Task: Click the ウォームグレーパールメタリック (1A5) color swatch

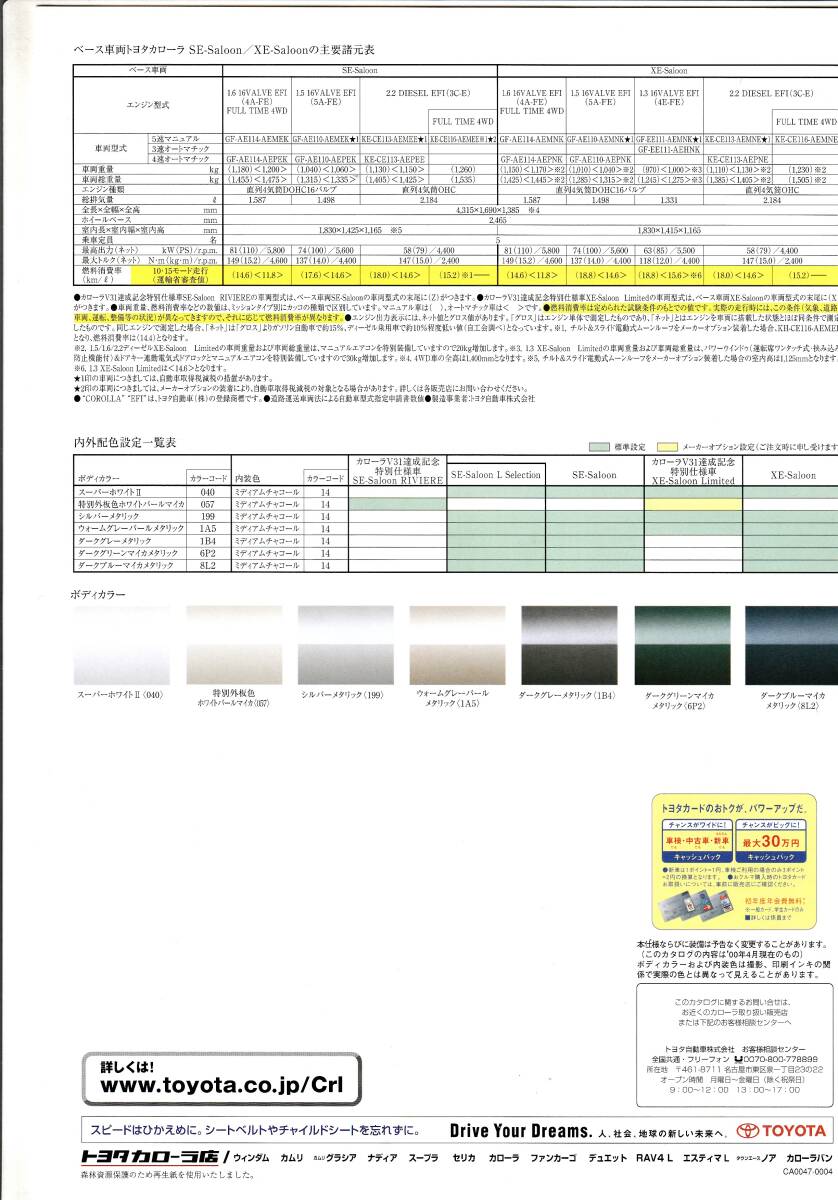Action: [x=457, y=646]
